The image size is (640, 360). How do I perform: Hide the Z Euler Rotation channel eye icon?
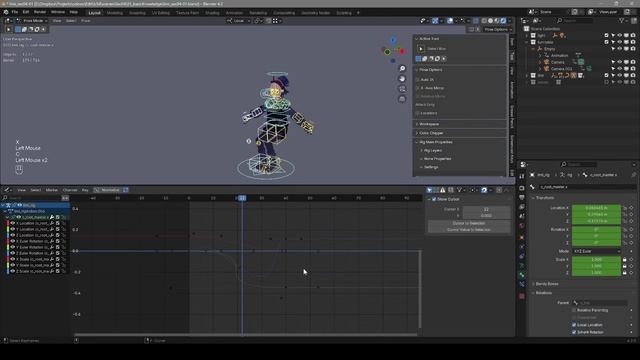pyautogui.click(x=13, y=253)
